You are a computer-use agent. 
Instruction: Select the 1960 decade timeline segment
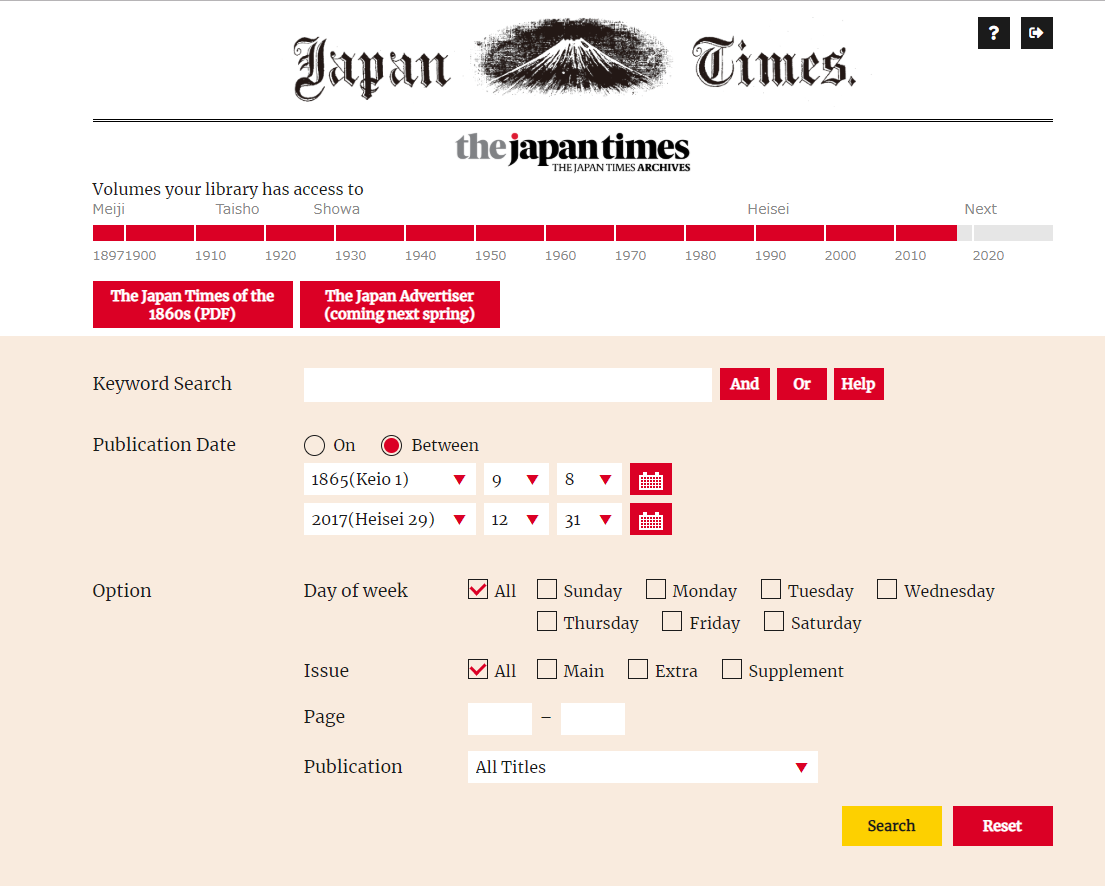pos(580,233)
